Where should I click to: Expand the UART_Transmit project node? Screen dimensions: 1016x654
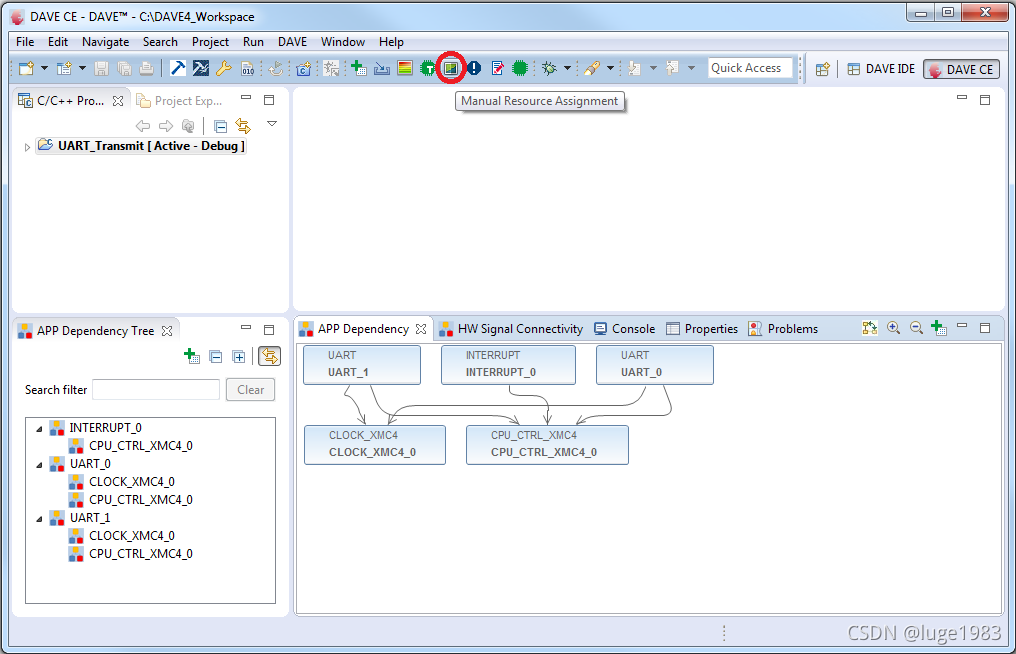27,147
